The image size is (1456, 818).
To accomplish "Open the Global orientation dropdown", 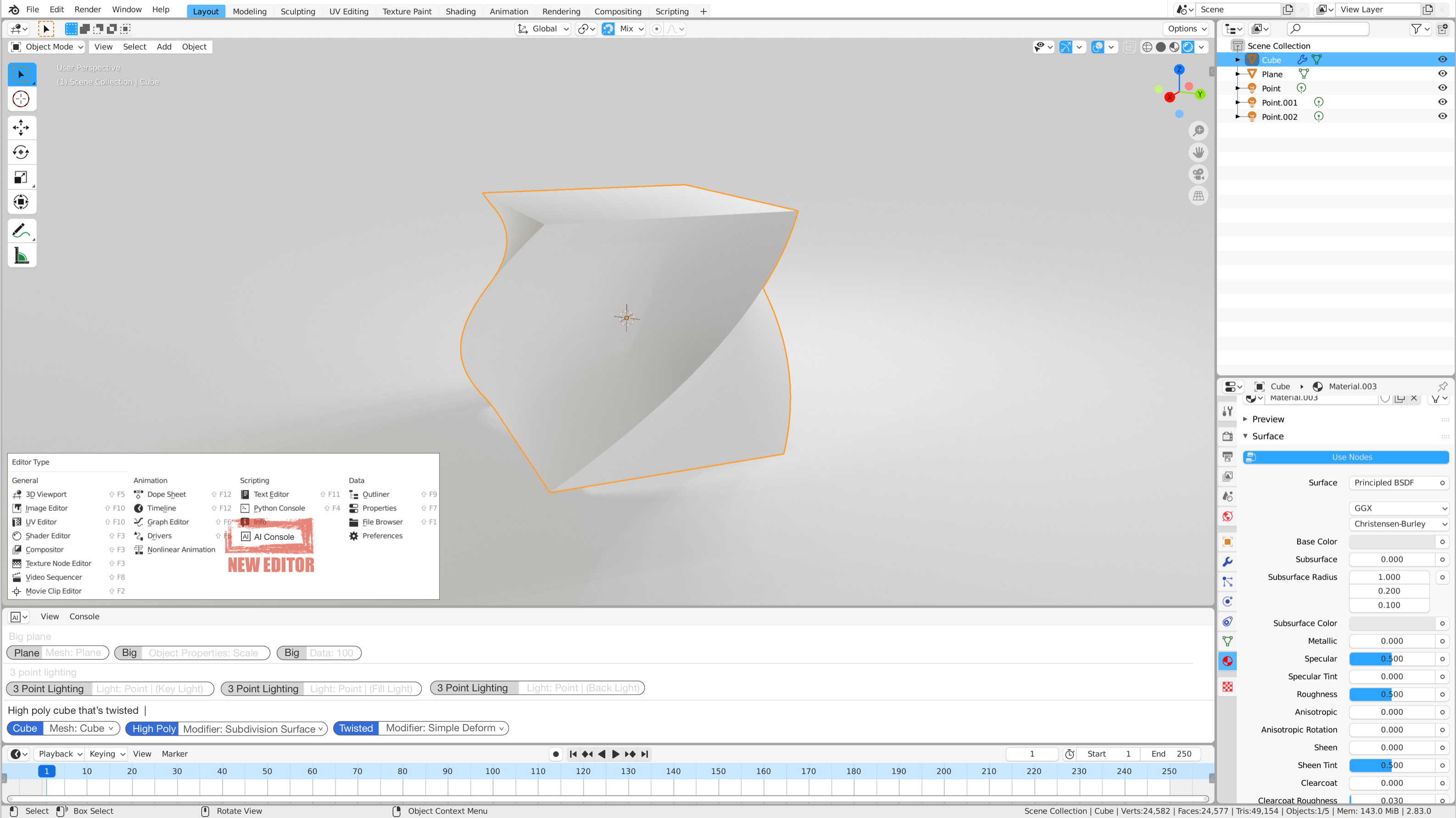I will pos(543,29).
